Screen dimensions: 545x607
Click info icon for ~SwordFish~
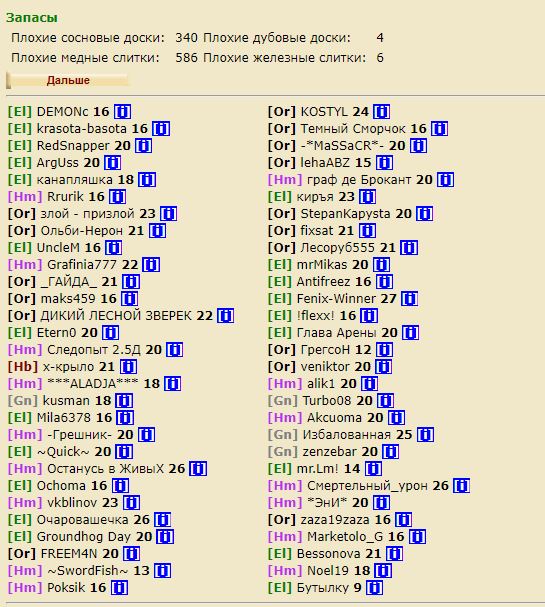(162, 571)
